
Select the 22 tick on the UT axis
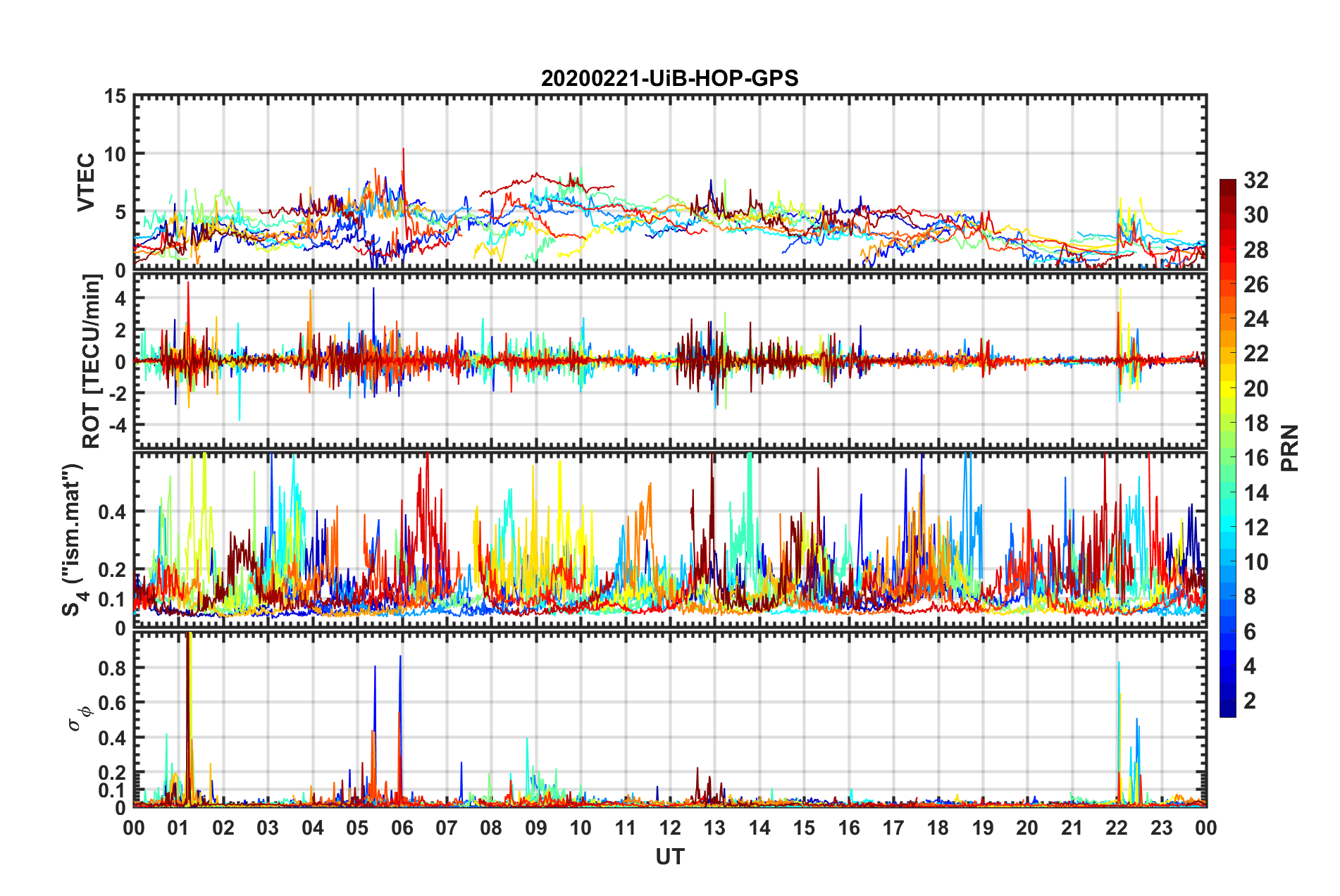[x=1116, y=828]
